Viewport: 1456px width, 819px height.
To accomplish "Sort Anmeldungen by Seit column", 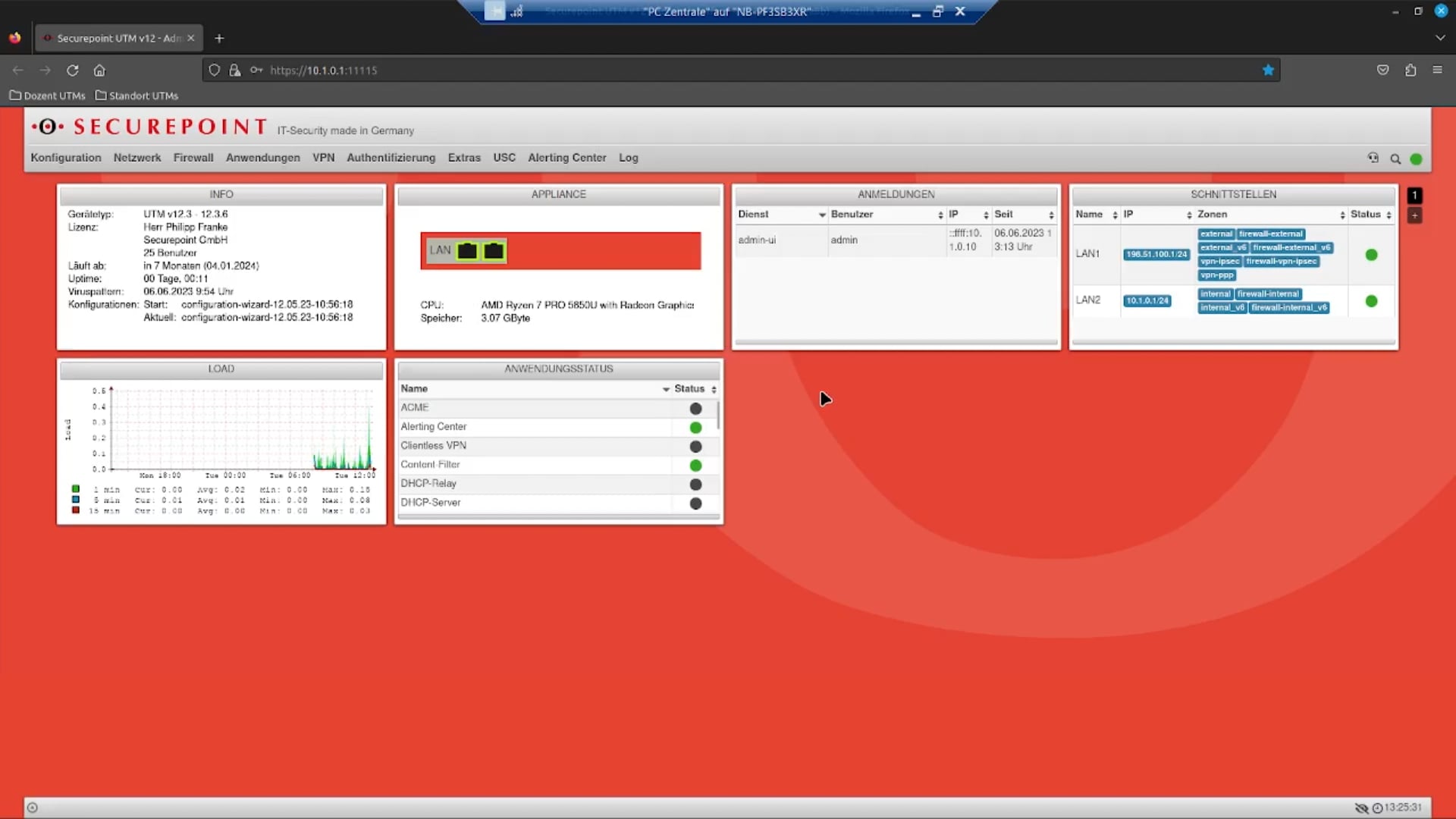I will coord(1025,215).
